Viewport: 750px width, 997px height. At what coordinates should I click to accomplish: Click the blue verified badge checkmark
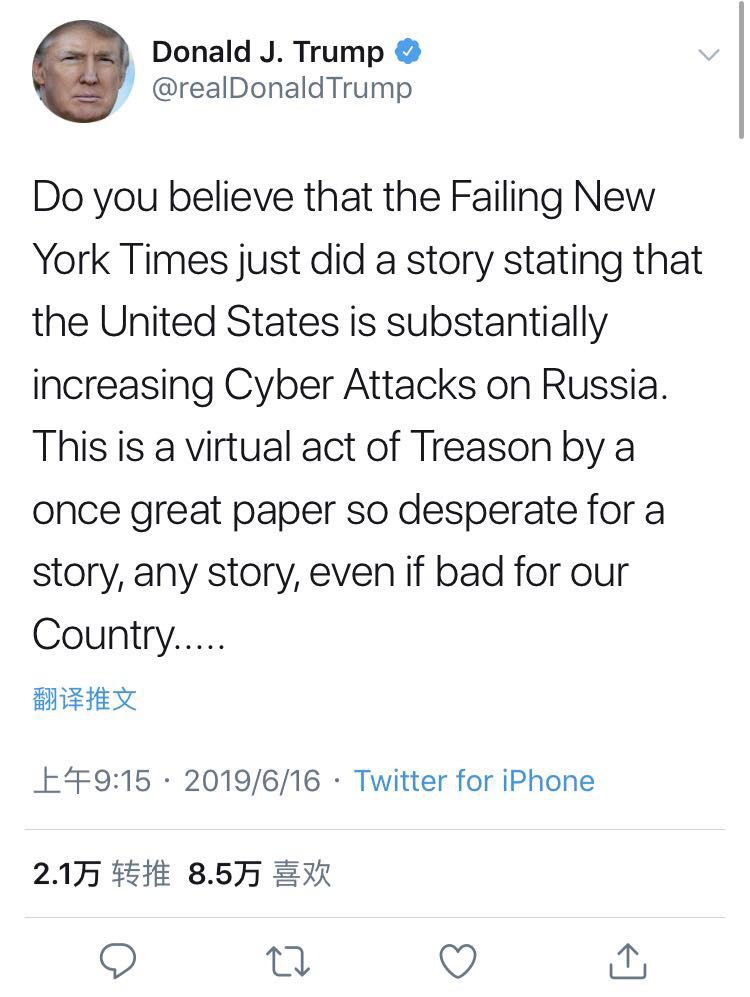click(408, 52)
